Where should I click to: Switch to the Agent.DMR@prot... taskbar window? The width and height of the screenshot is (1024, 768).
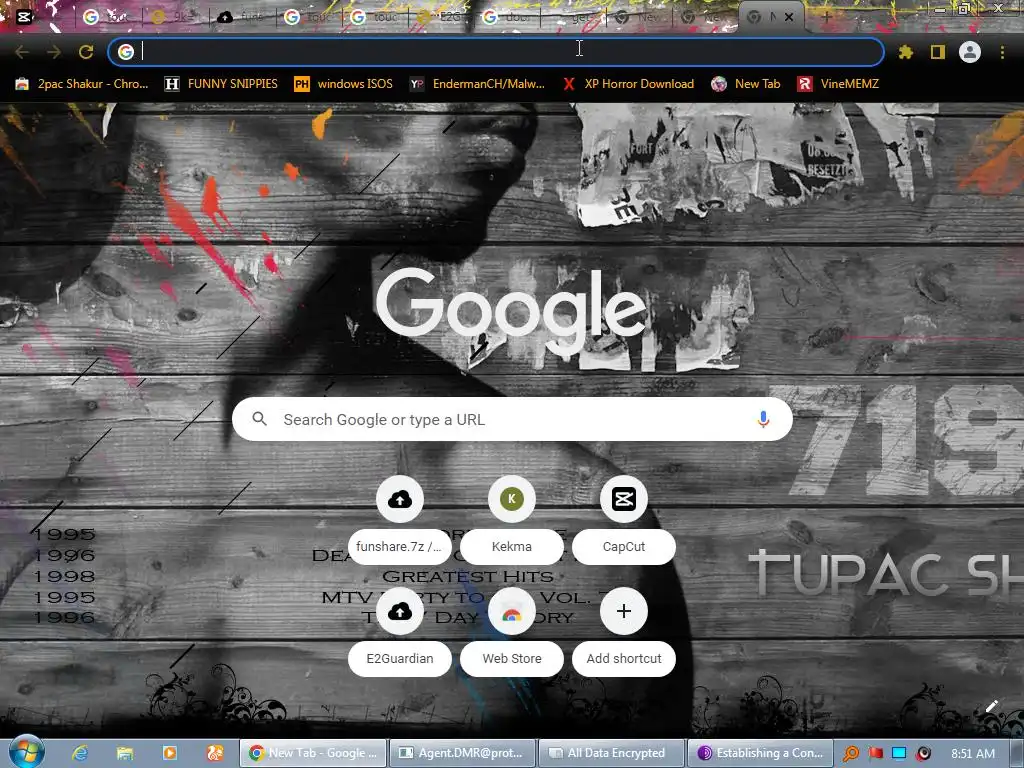point(462,753)
